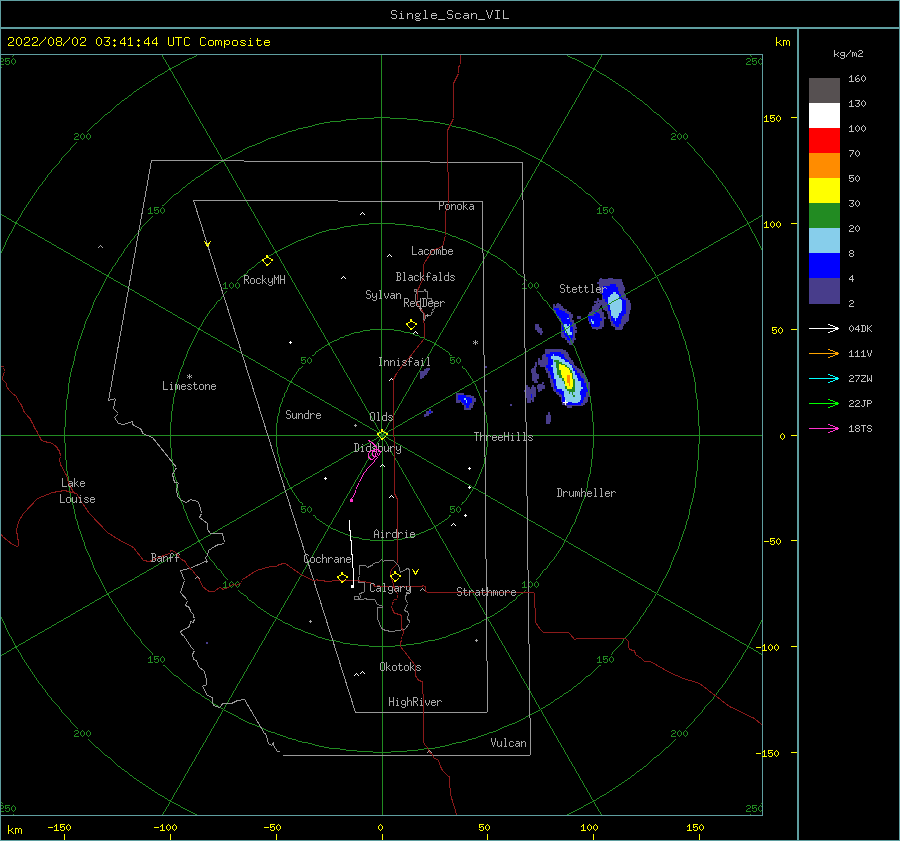The height and width of the screenshot is (841, 900).
Task: Select the bright blue 4-8 legend swatch
Action: point(824,265)
